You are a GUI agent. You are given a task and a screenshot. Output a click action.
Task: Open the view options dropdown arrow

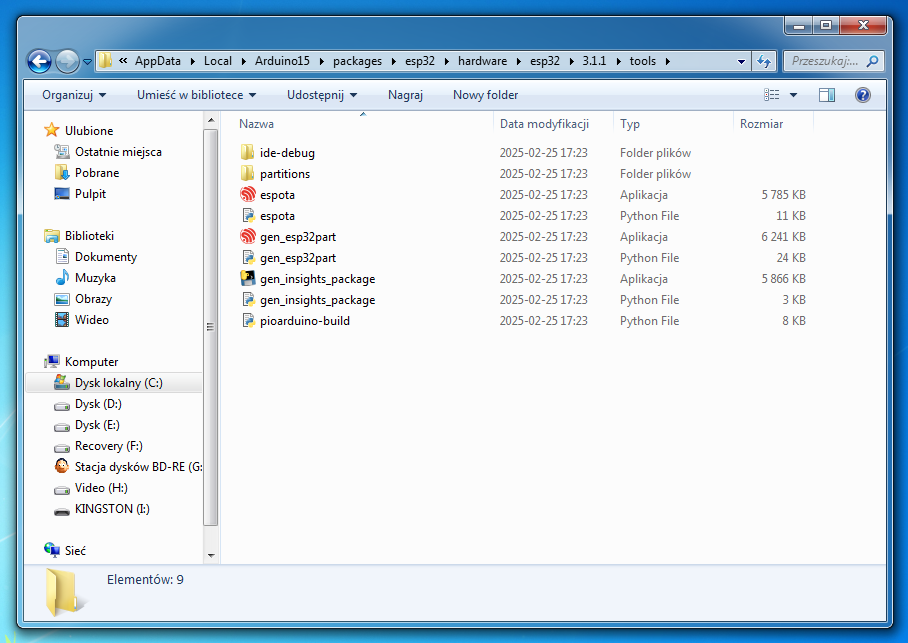click(793, 95)
